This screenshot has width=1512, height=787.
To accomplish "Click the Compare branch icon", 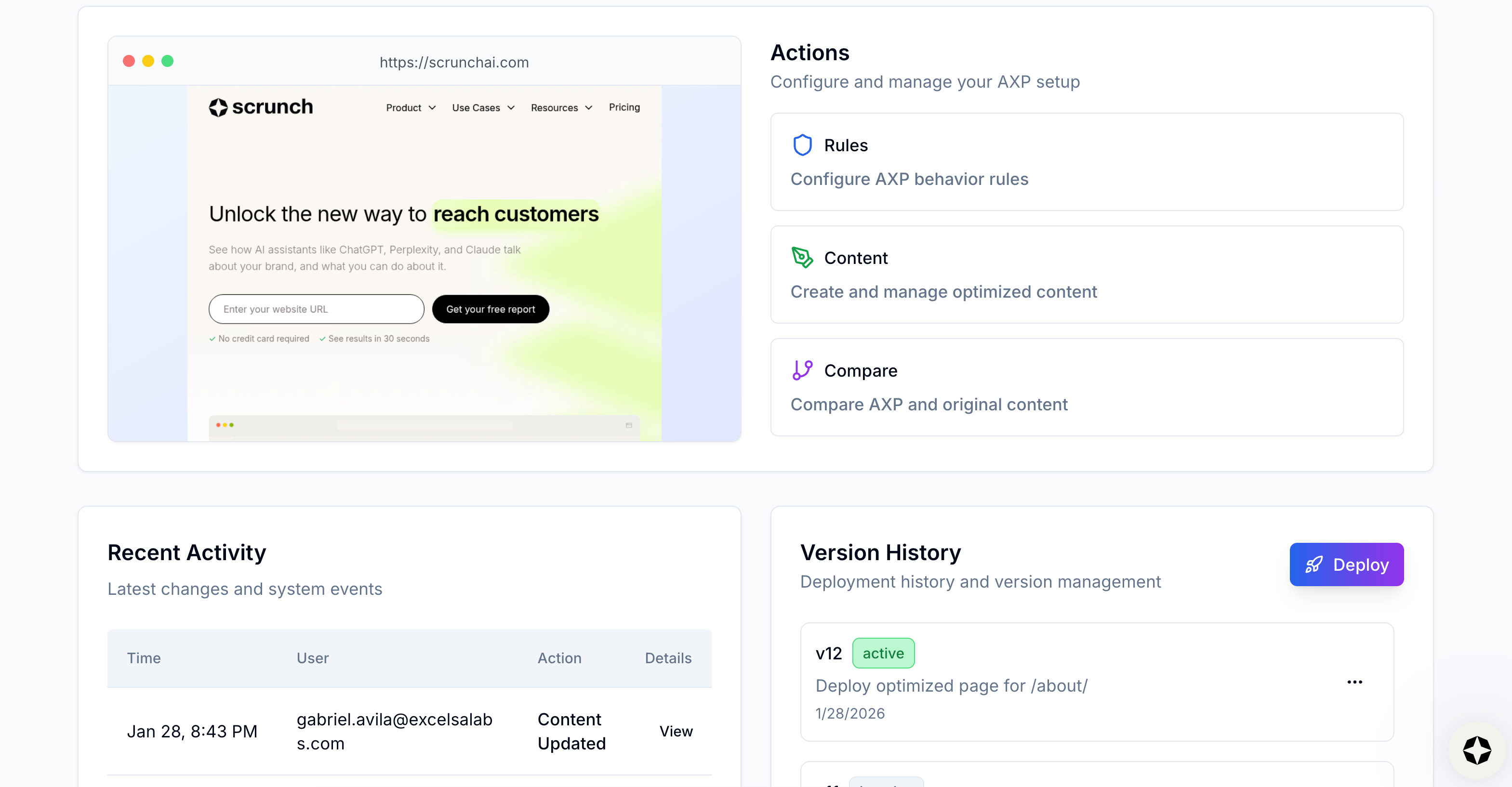I will (802, 370).
